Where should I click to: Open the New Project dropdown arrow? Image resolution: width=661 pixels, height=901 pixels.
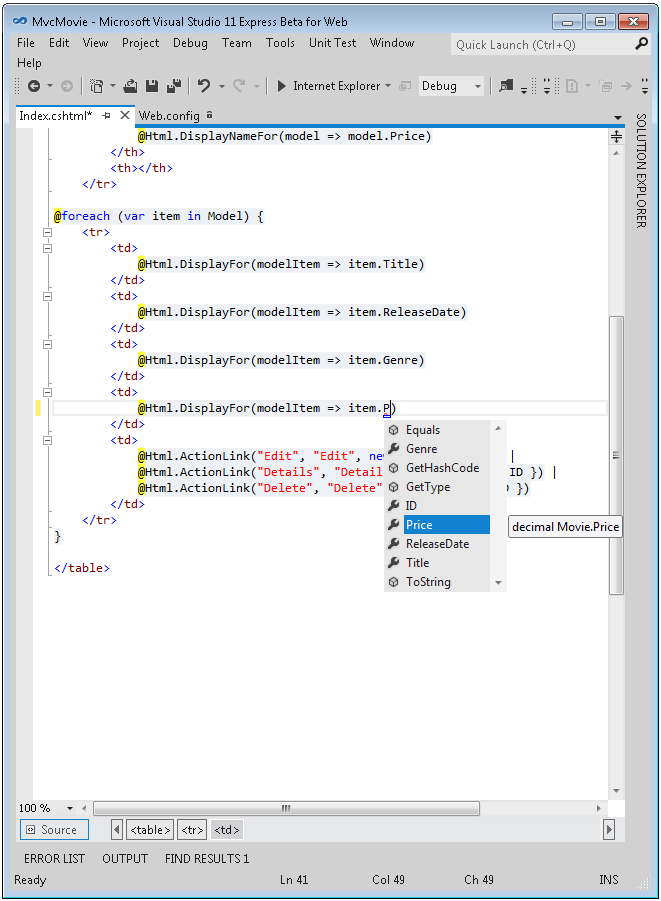tap(113, 86)
